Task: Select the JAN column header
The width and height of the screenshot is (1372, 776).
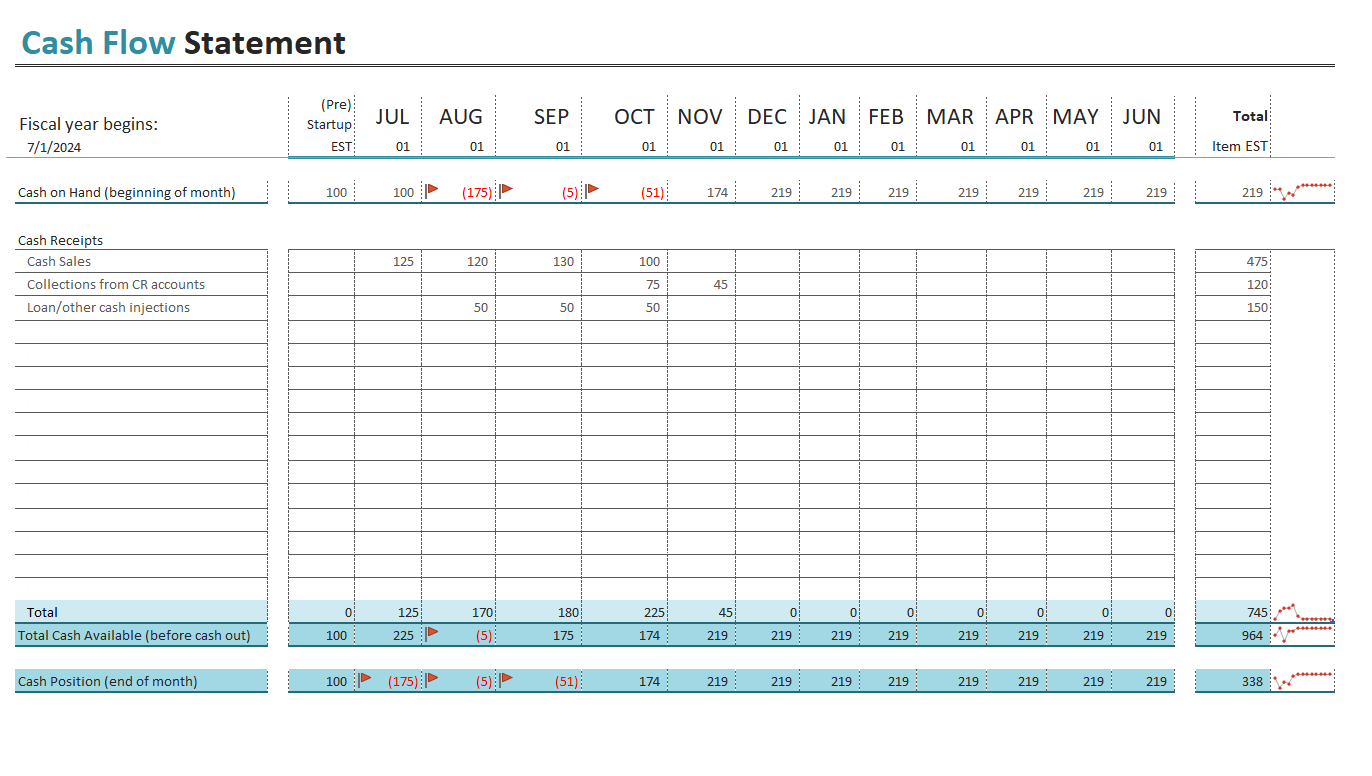Action: [x=827, y=116]
